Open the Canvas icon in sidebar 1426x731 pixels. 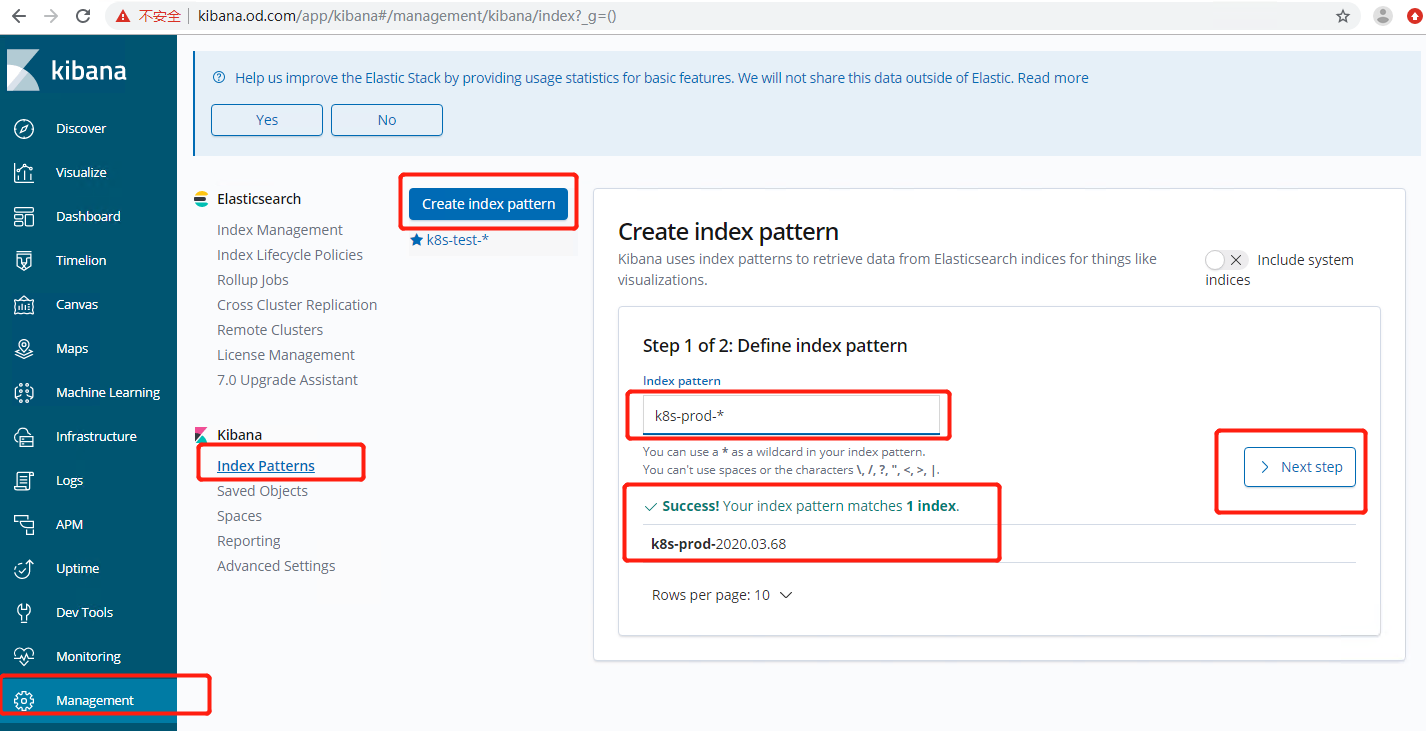click(24, 305)
